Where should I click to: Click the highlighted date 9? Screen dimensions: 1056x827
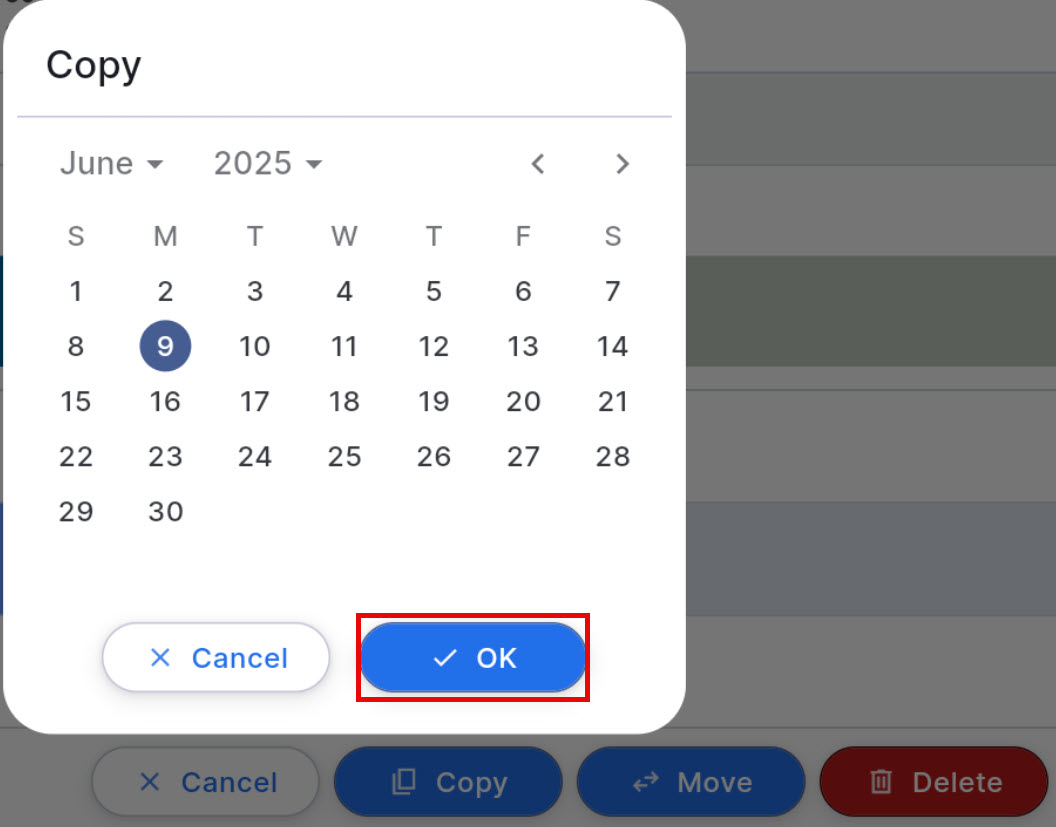click(x=165, y=346)
